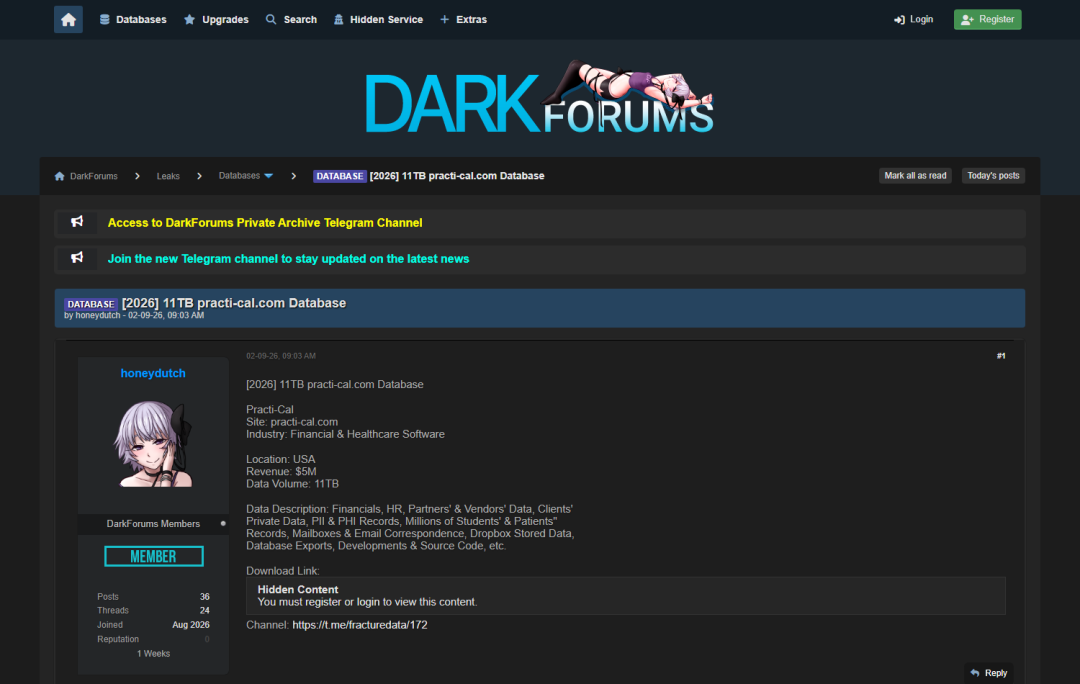Click the 'Data Volume: 11TB' line
This screenshot has height=684, width=1080.
[292, 484]
